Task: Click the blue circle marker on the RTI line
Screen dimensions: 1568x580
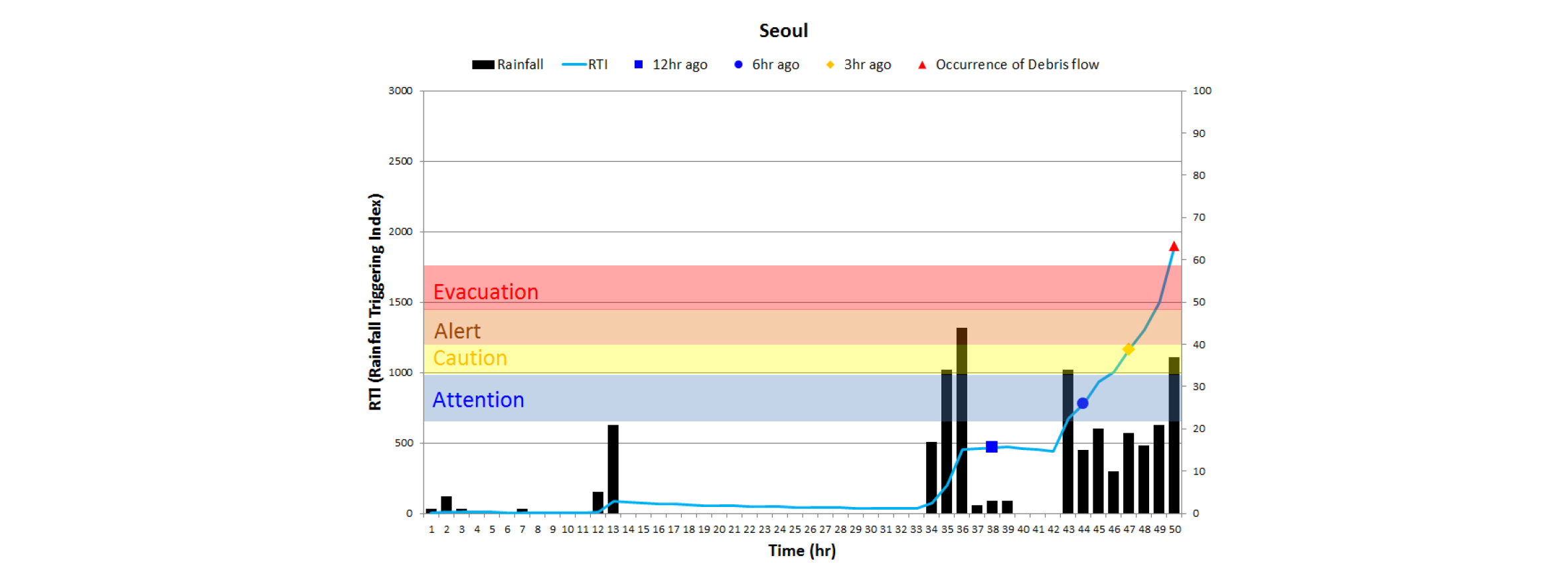Action: click(1083, 403)
